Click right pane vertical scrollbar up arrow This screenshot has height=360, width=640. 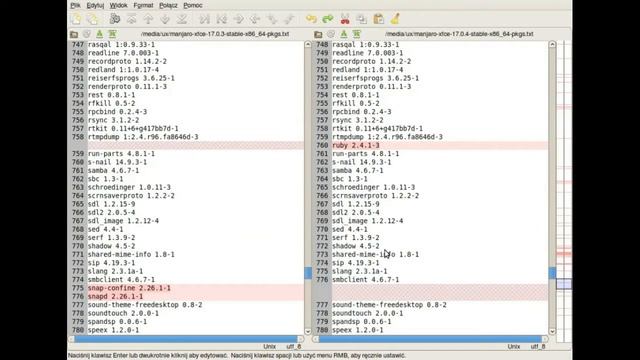pos(552,44)
